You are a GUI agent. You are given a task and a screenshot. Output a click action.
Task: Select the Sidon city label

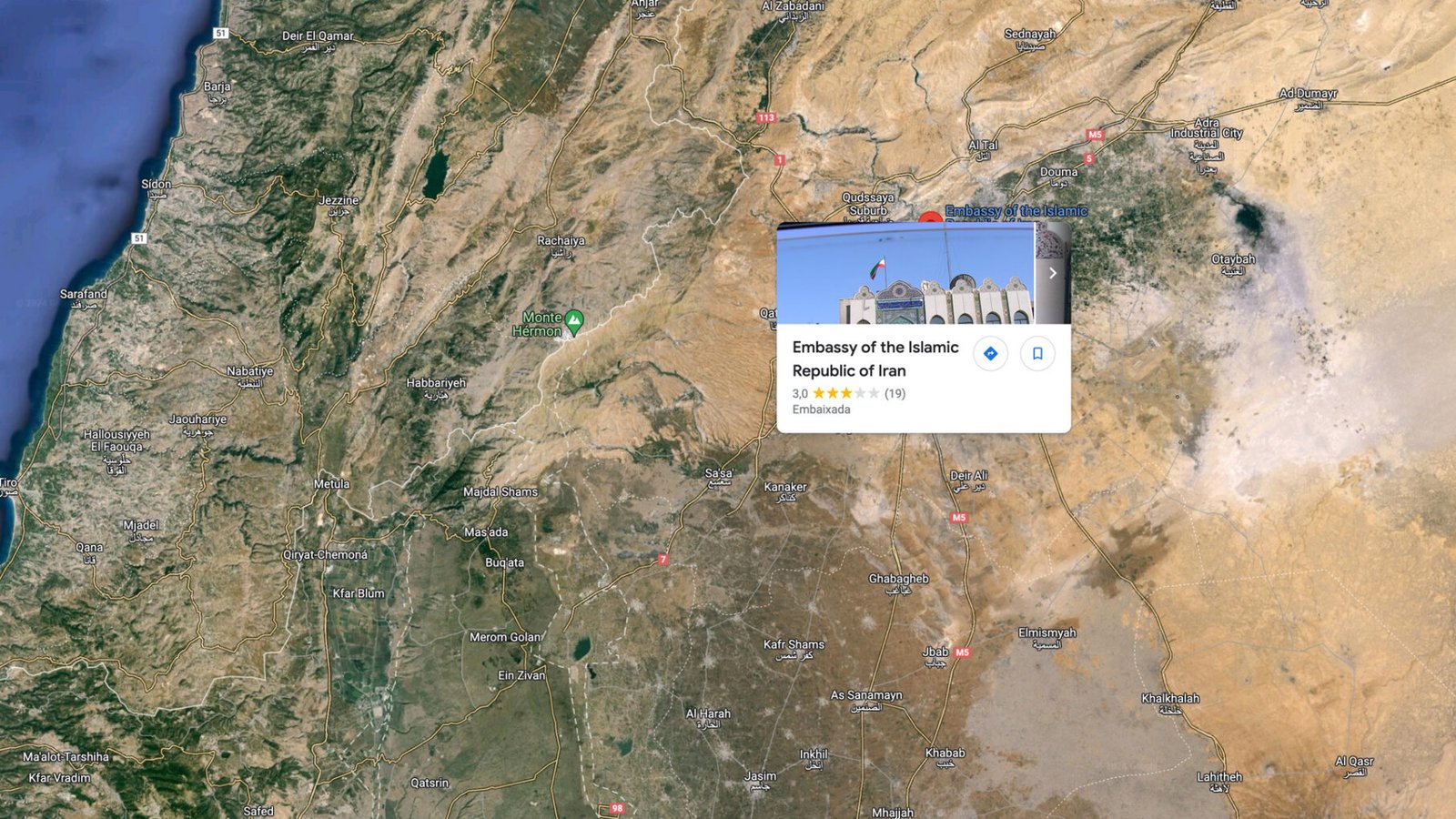tap(156, 184)
